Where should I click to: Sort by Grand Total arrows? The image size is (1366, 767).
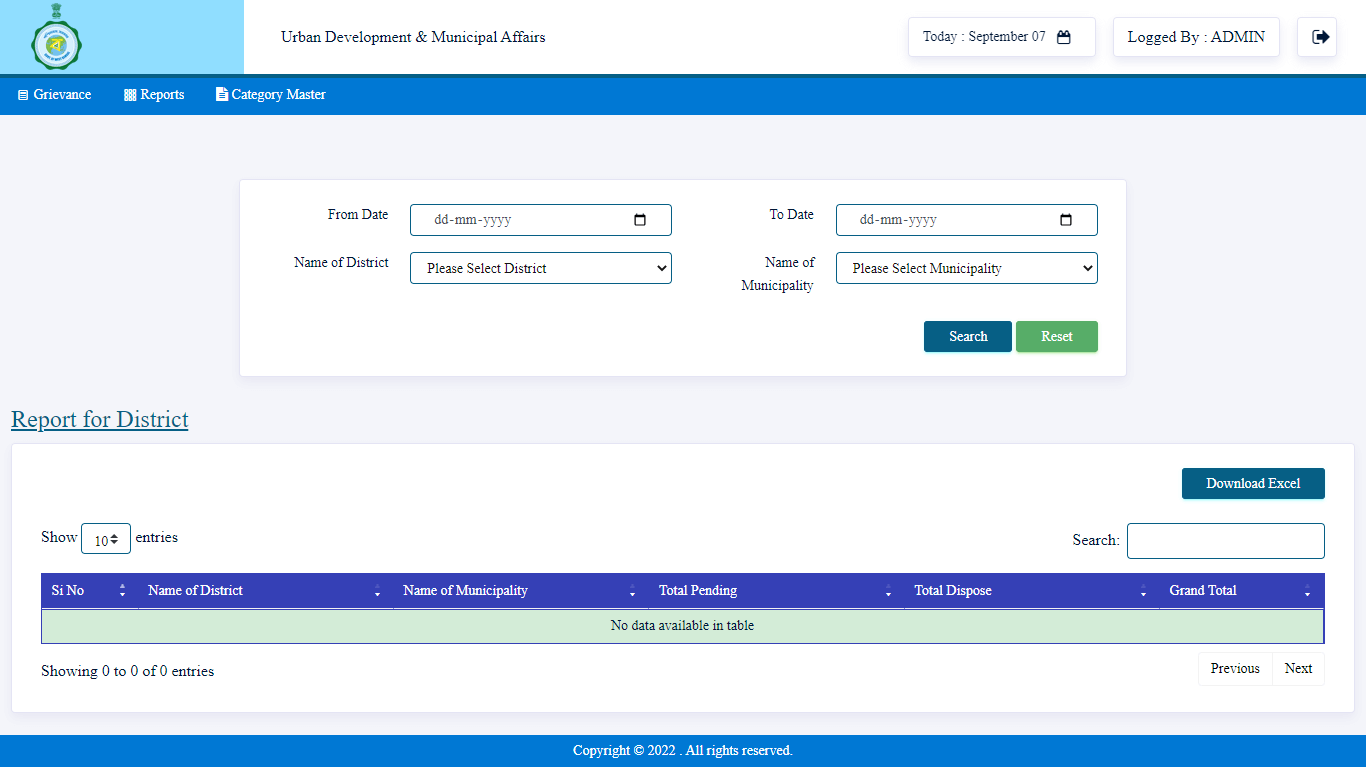coord(1307,591)
